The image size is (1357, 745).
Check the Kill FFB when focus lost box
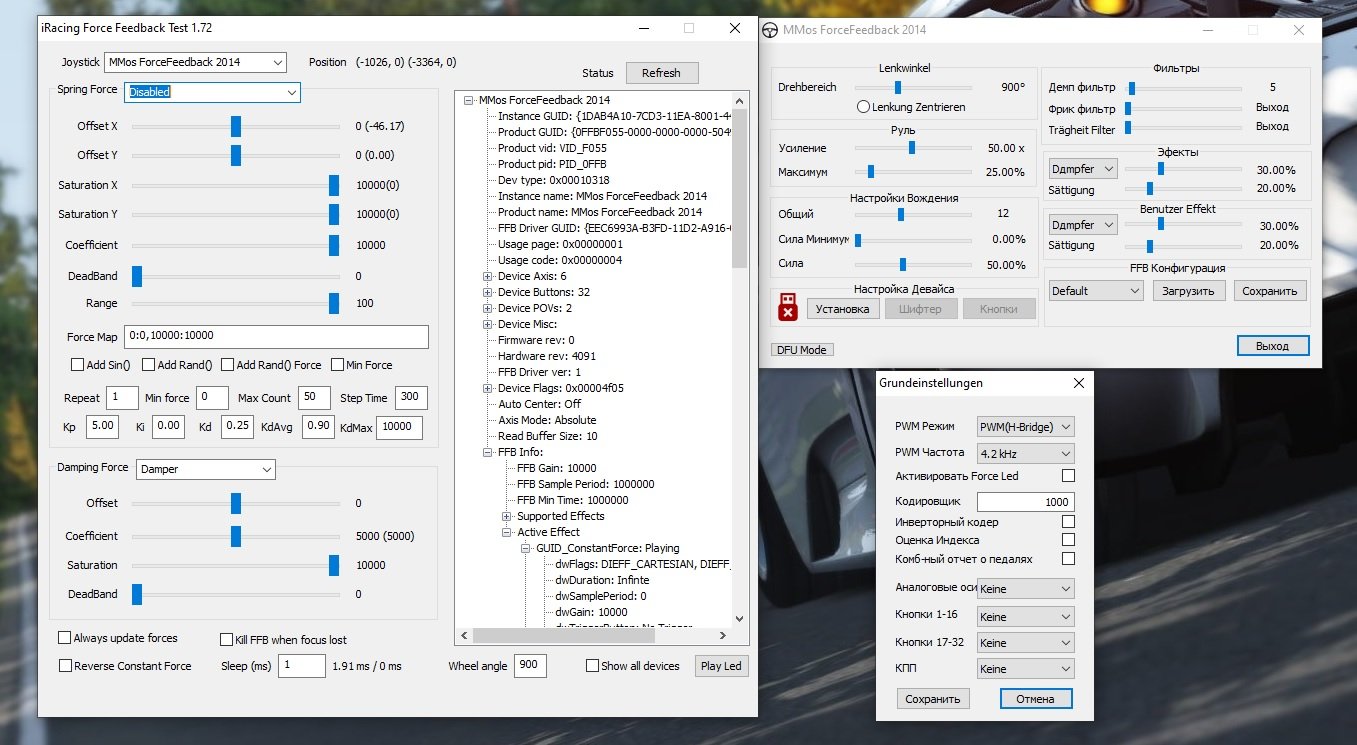pyautogui.click(x=226, y=639)
